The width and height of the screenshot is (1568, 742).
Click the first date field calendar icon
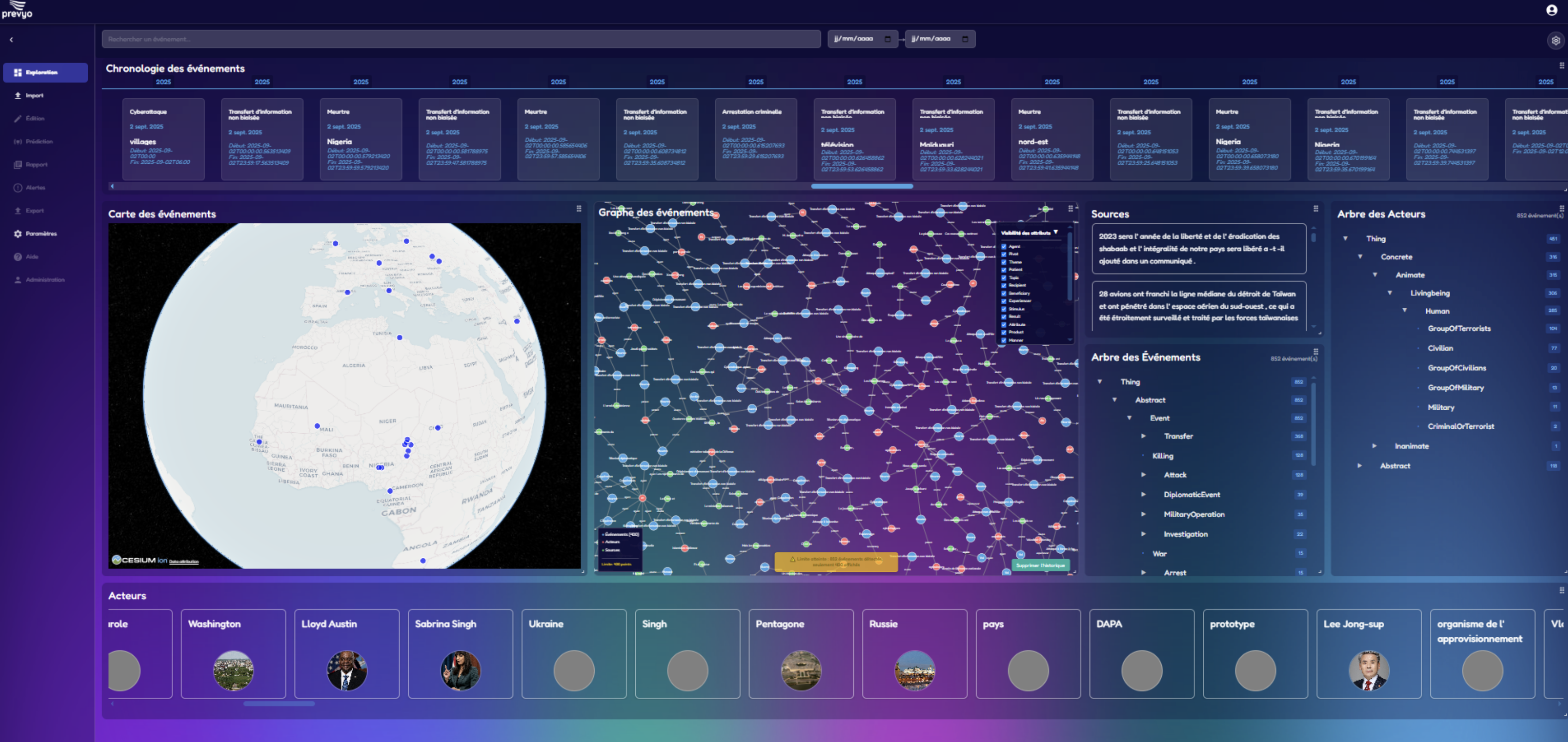[887, 39]
